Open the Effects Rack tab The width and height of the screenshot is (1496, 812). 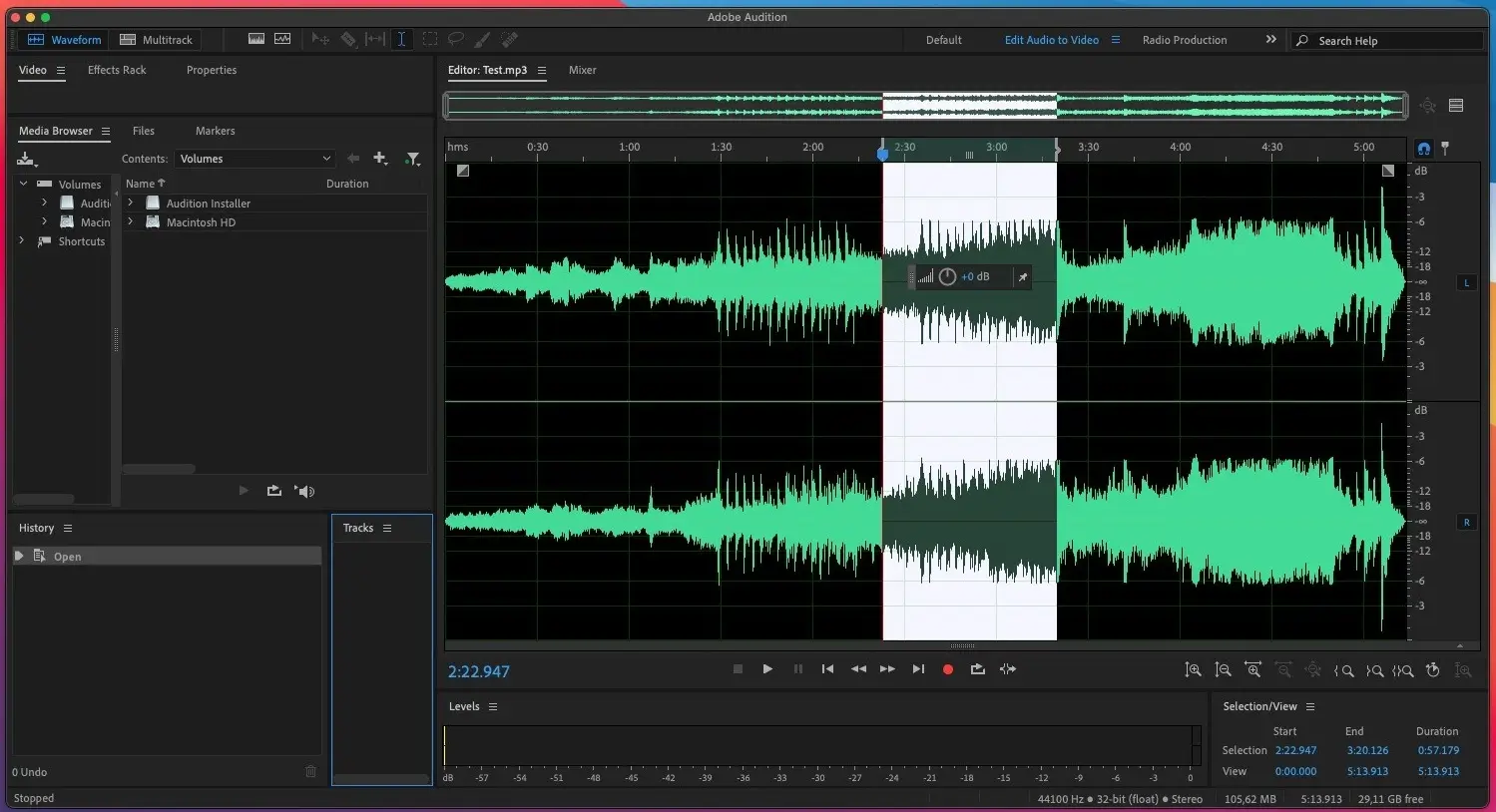117,70
